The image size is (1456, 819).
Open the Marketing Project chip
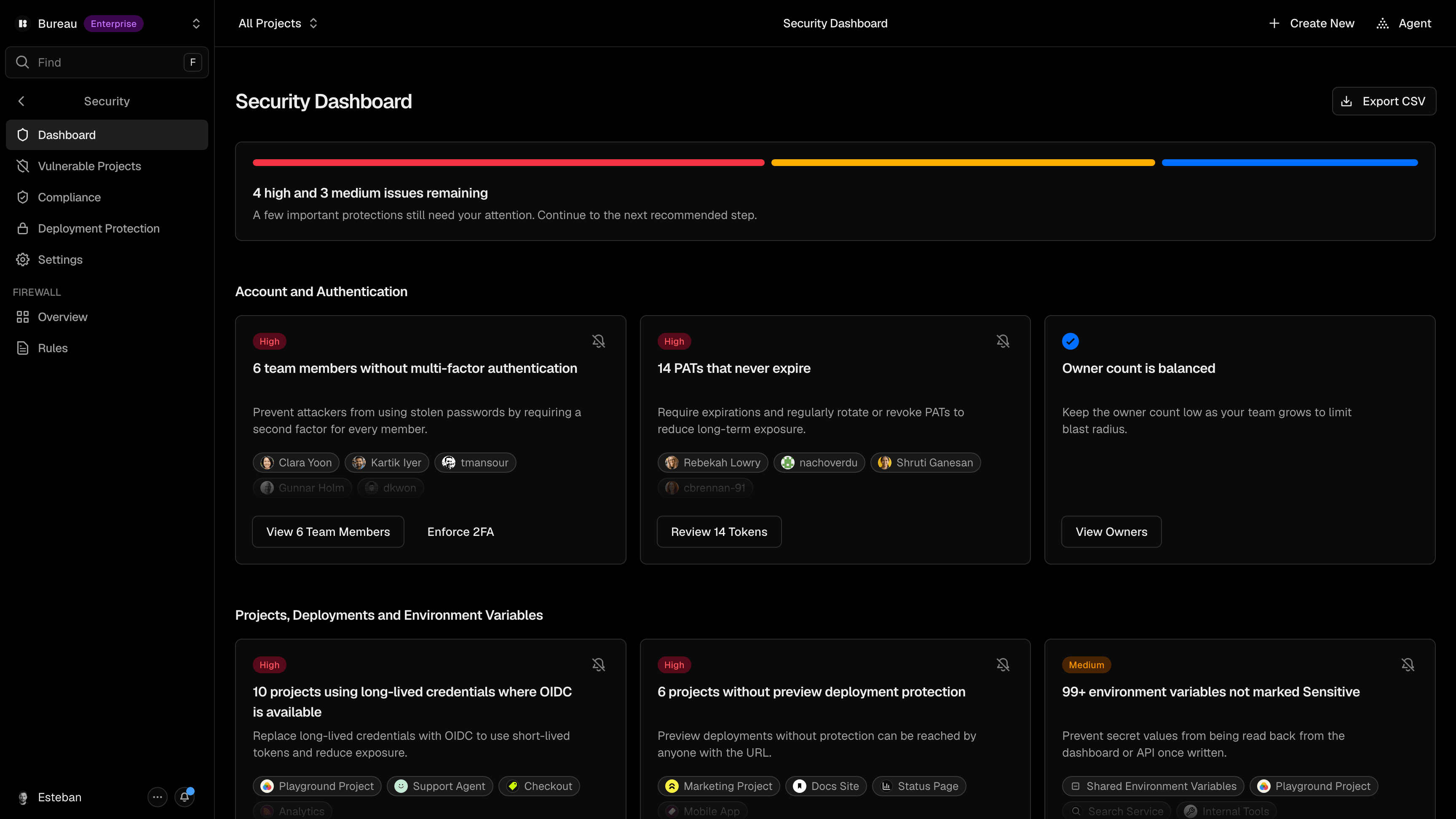pyautogui.click(x=718, y=786)
